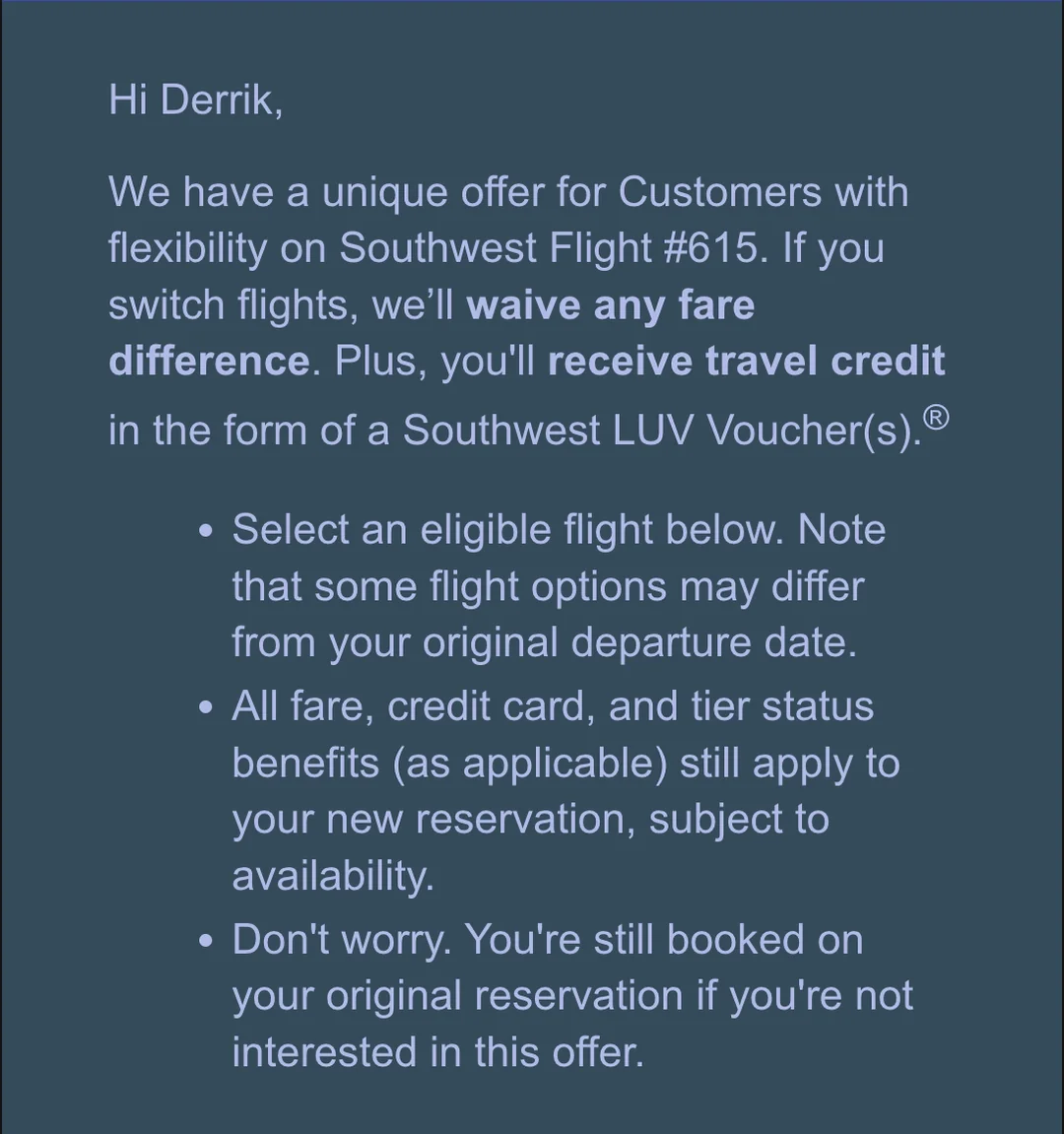Click 'Southwest LUV Voucher(s)' text

pyautogui.click(x=662, y=431)
